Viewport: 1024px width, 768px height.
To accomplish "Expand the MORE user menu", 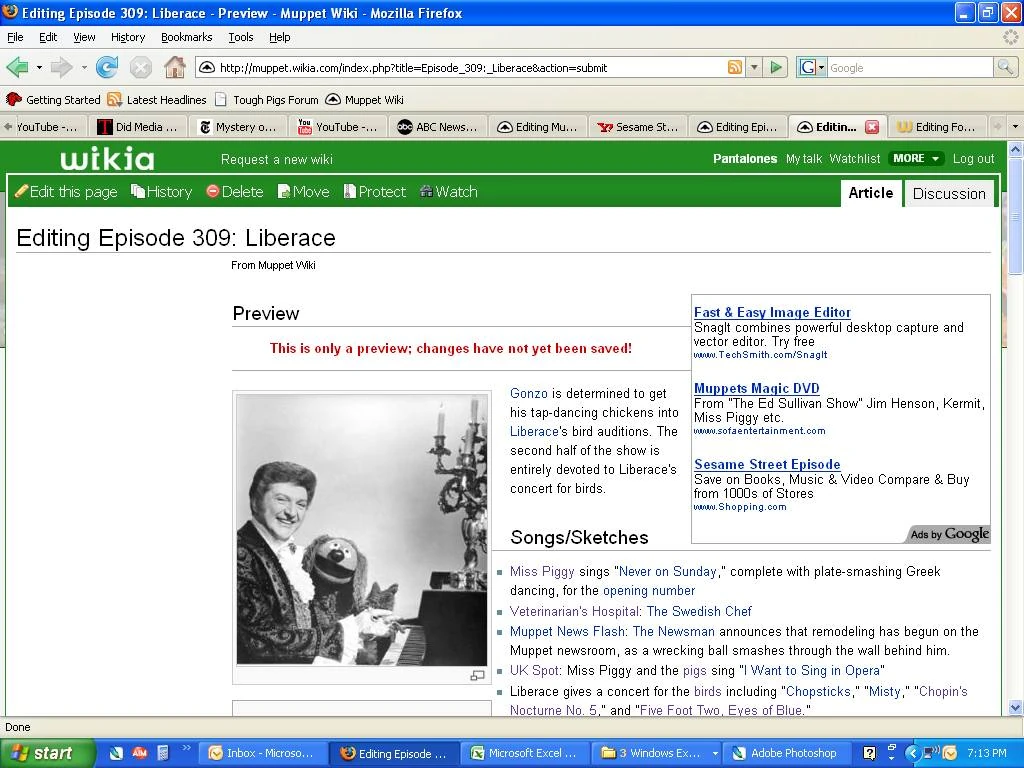I will pyautogui.click(x=916, y=159).
